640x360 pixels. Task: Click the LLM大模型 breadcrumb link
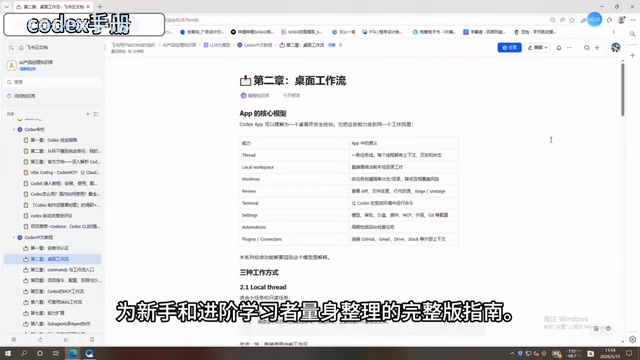tap(217, 45)
